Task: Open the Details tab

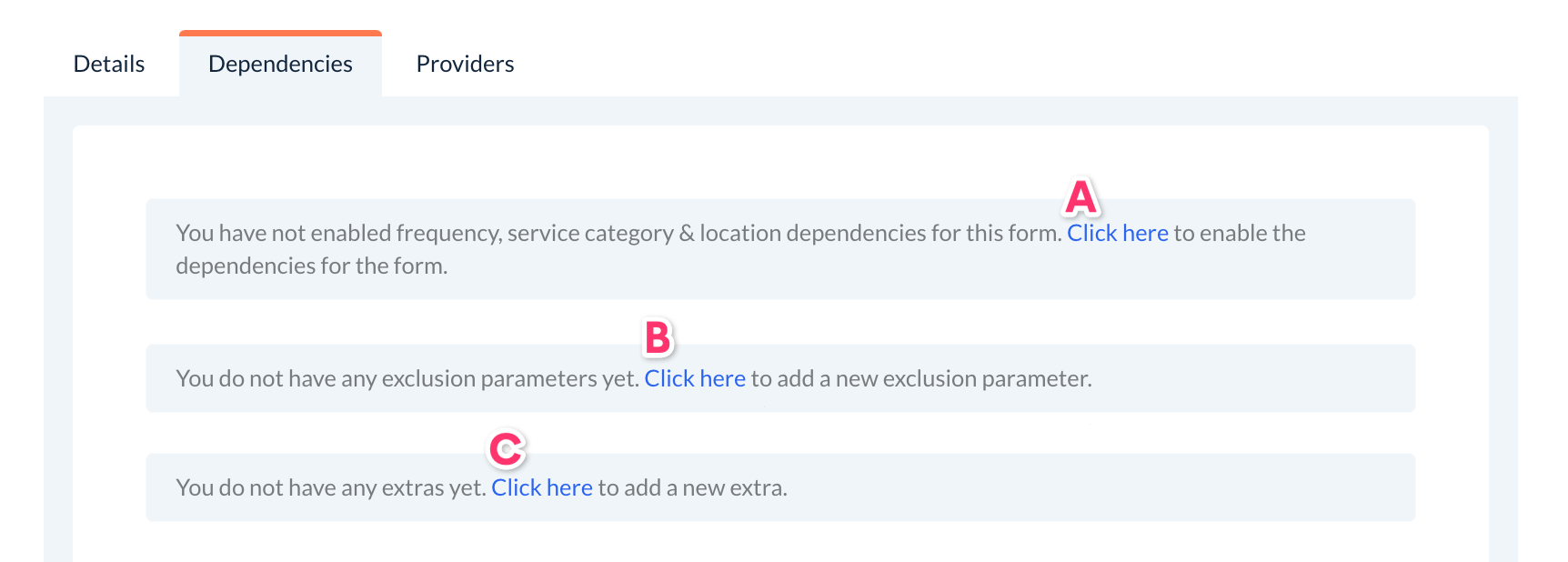Action: point(109,65)
